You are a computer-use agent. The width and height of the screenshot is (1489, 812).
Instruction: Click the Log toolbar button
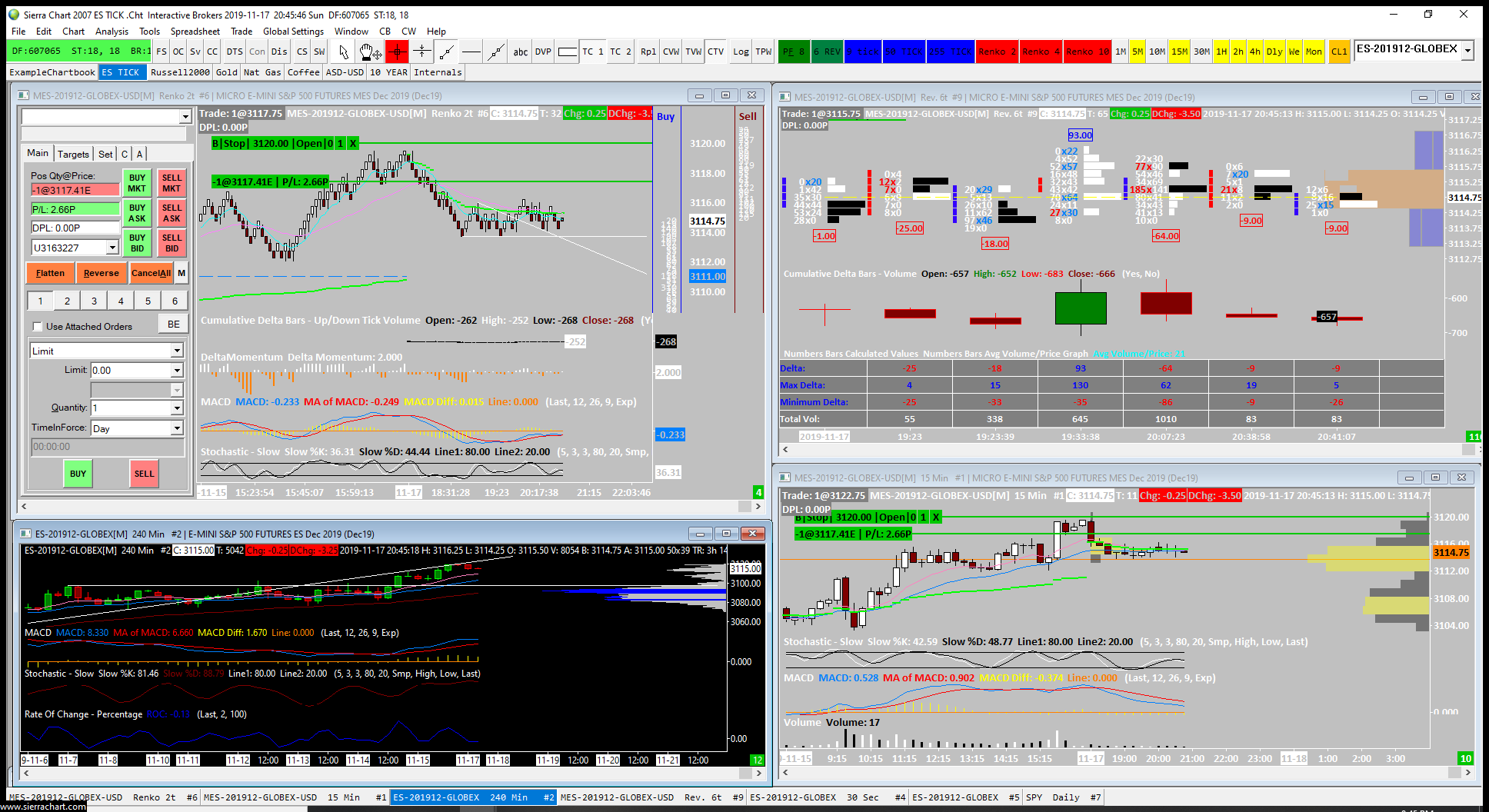click(741, 52)
